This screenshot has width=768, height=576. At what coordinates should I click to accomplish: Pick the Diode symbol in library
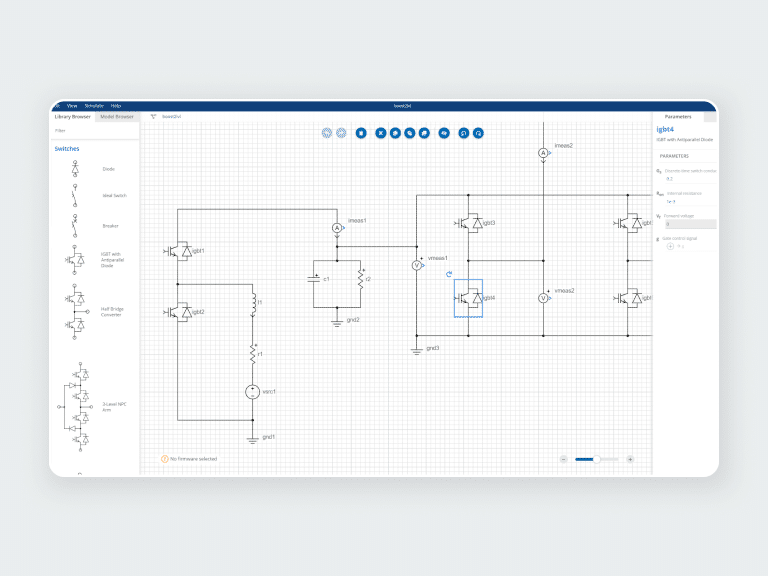click(x=75, y=168)
